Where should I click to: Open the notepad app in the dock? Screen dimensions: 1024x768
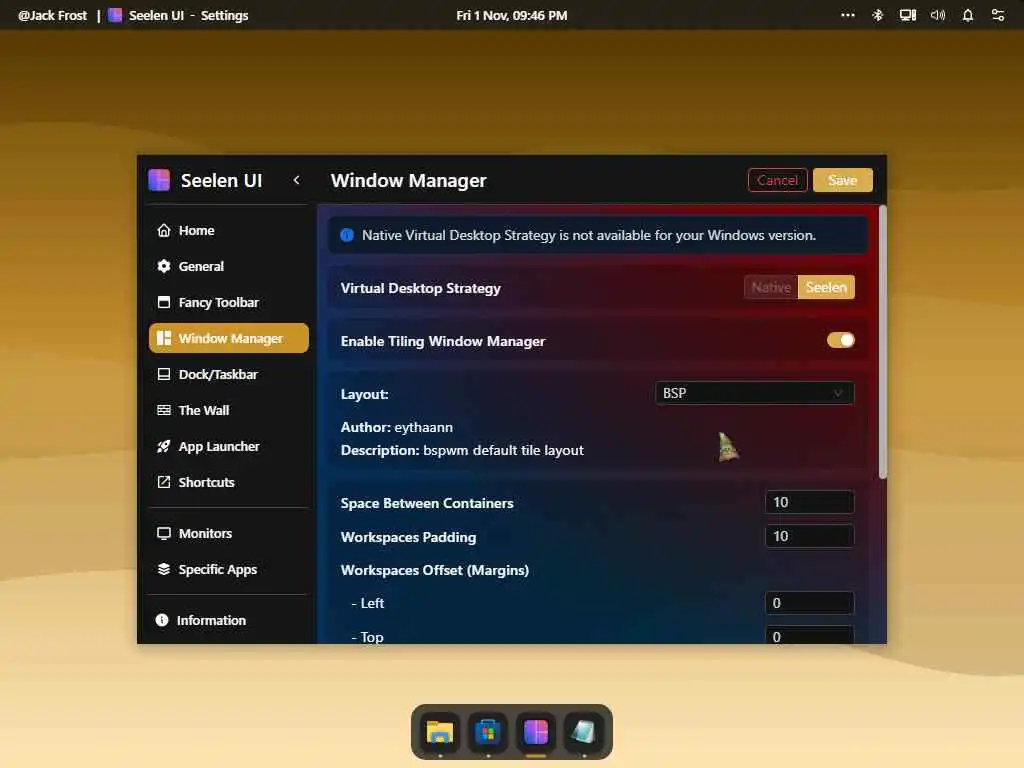(584, 732)
